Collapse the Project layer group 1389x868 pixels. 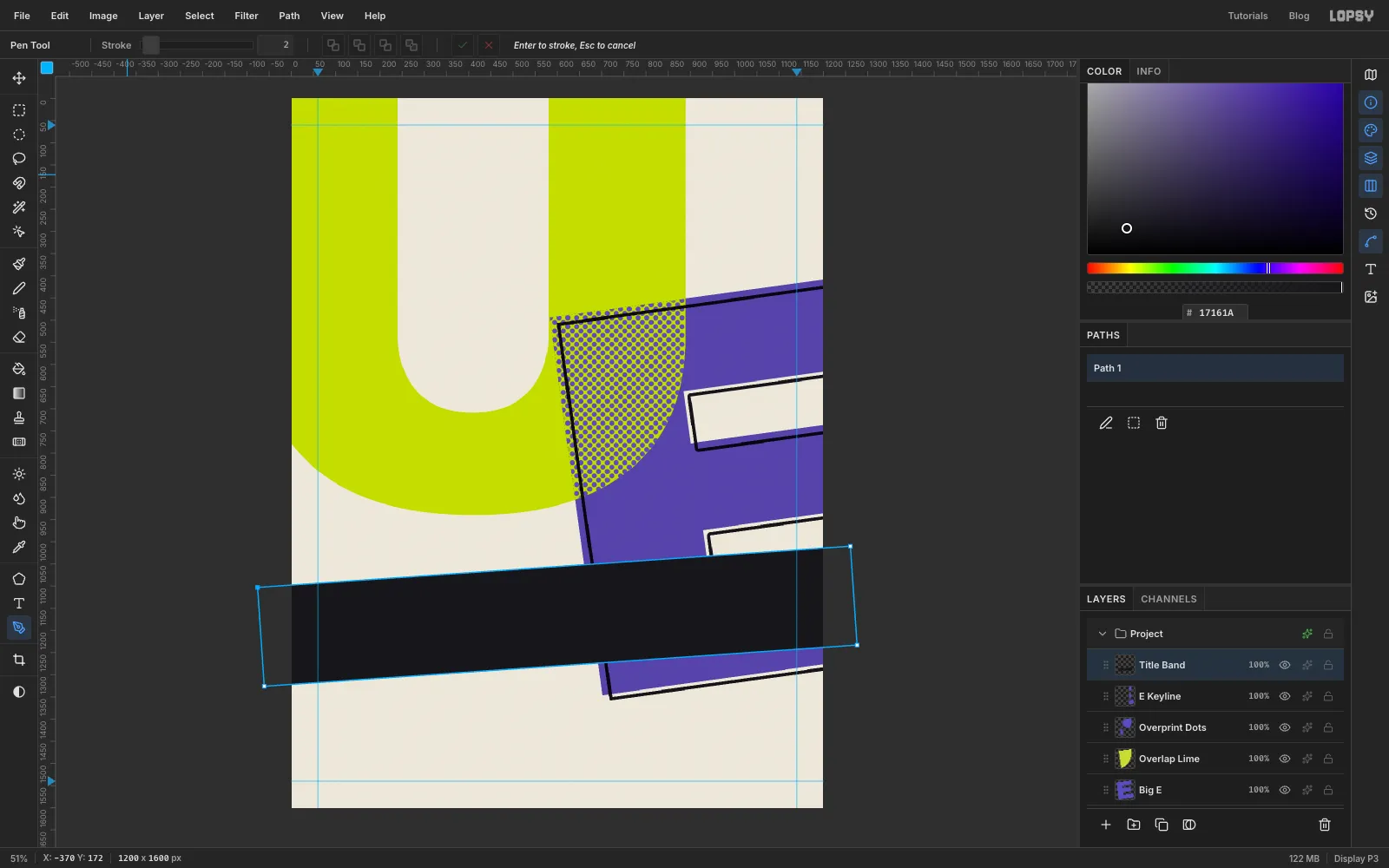(1103, 634)
